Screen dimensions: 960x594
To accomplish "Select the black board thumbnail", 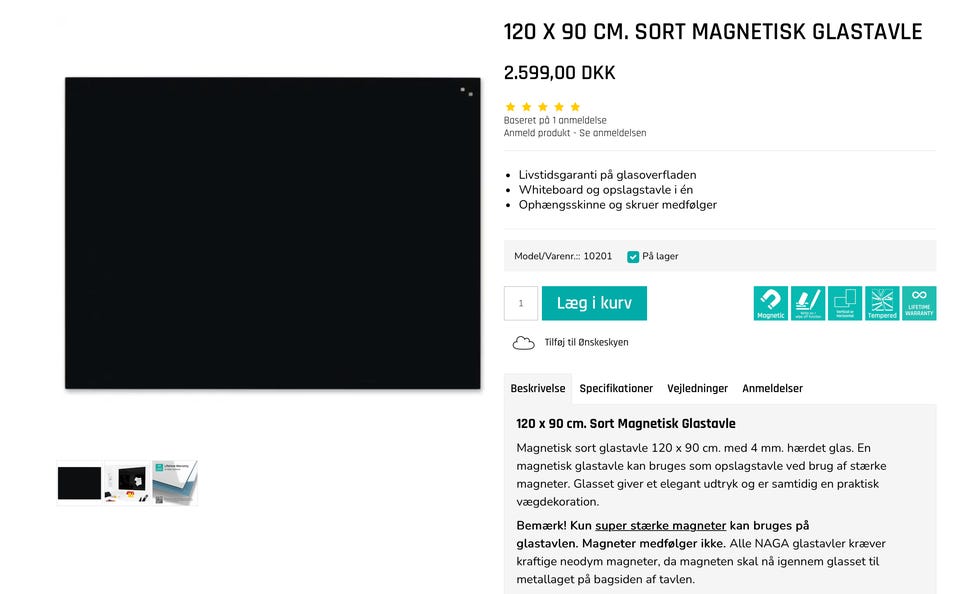I will [x=80, y=483].
